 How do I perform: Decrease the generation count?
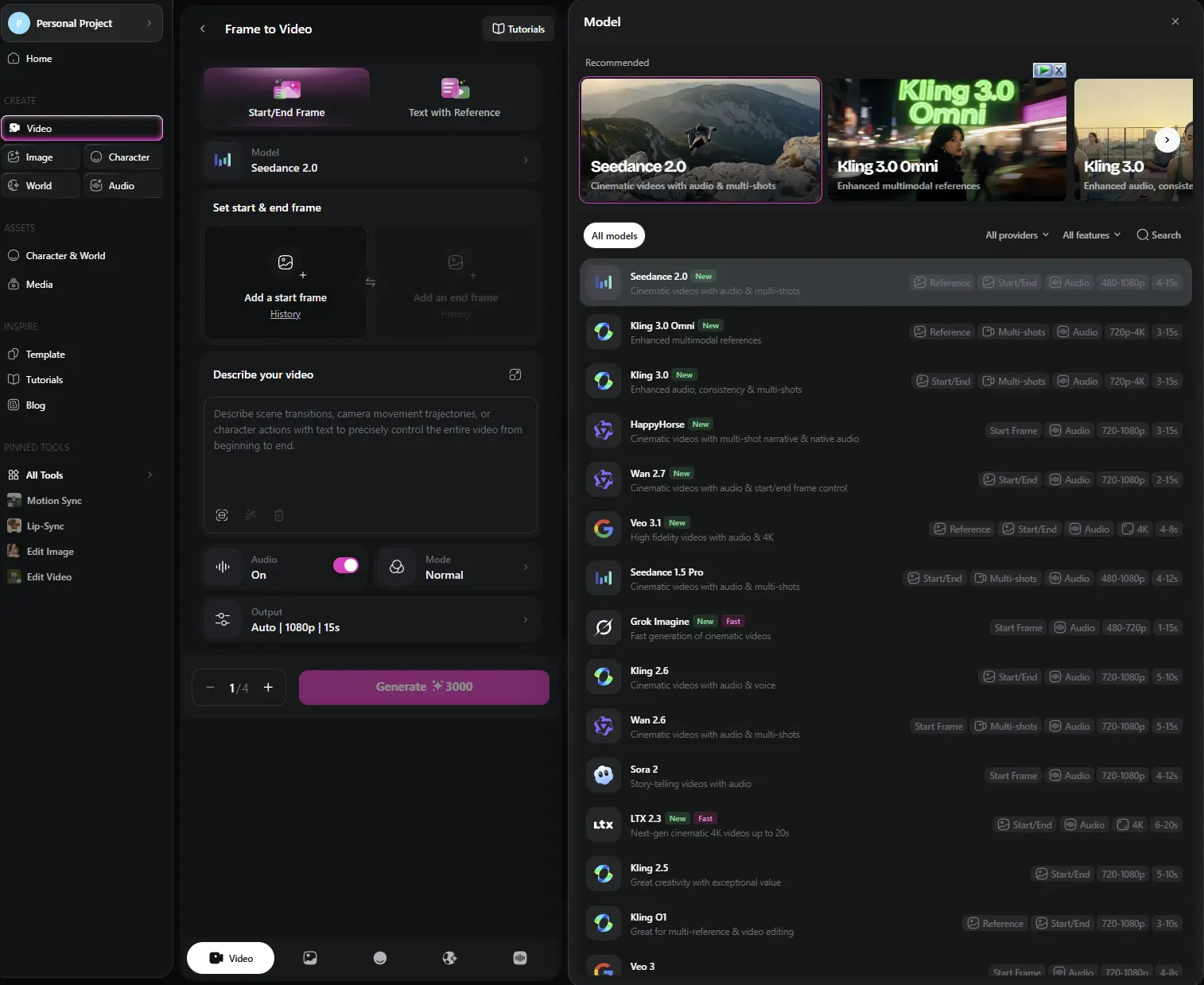(x=210, y=688)
